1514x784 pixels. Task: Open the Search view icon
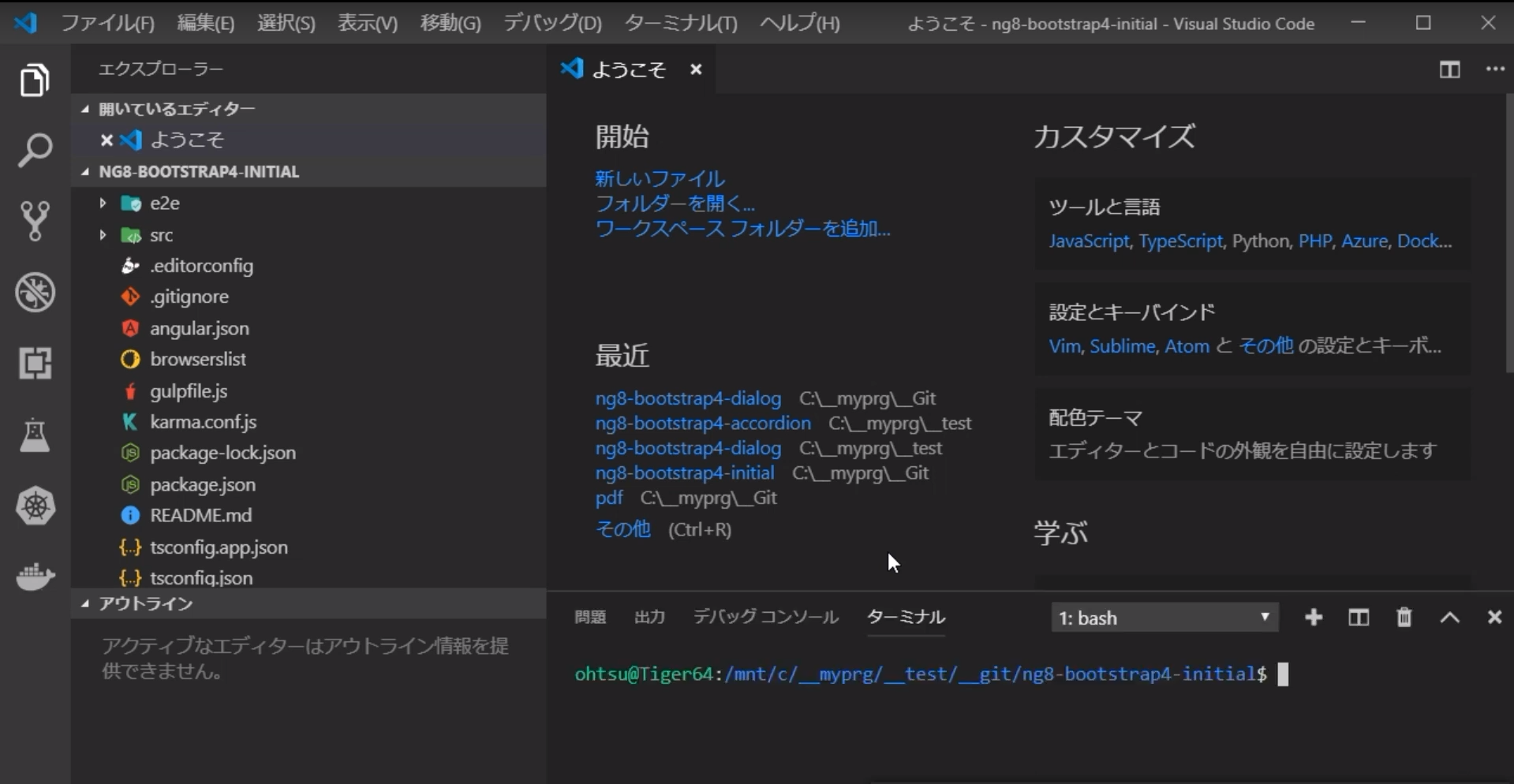point(35,150)
